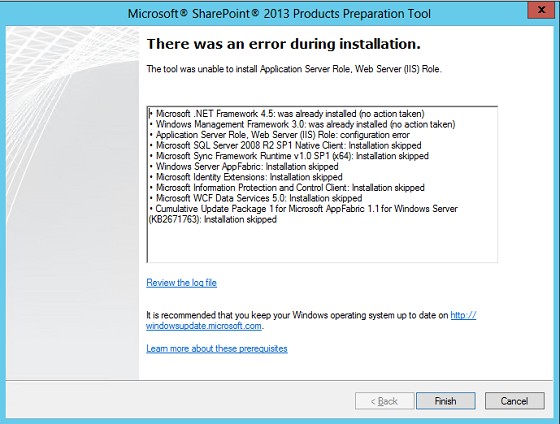
Task: Click the error heading text
Action: tap(284, 44)
